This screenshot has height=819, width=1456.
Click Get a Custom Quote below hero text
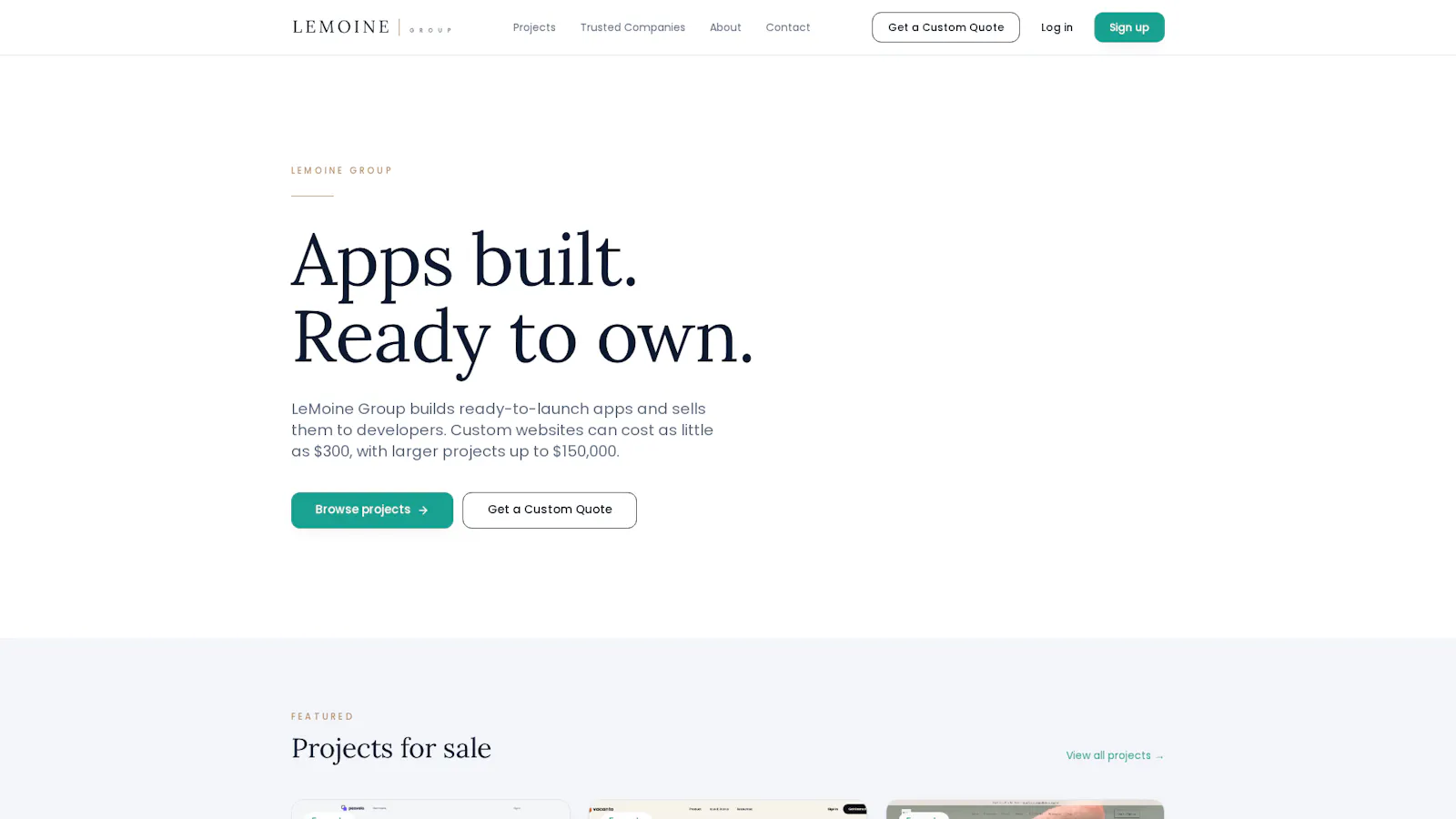(x=550, y=511)
